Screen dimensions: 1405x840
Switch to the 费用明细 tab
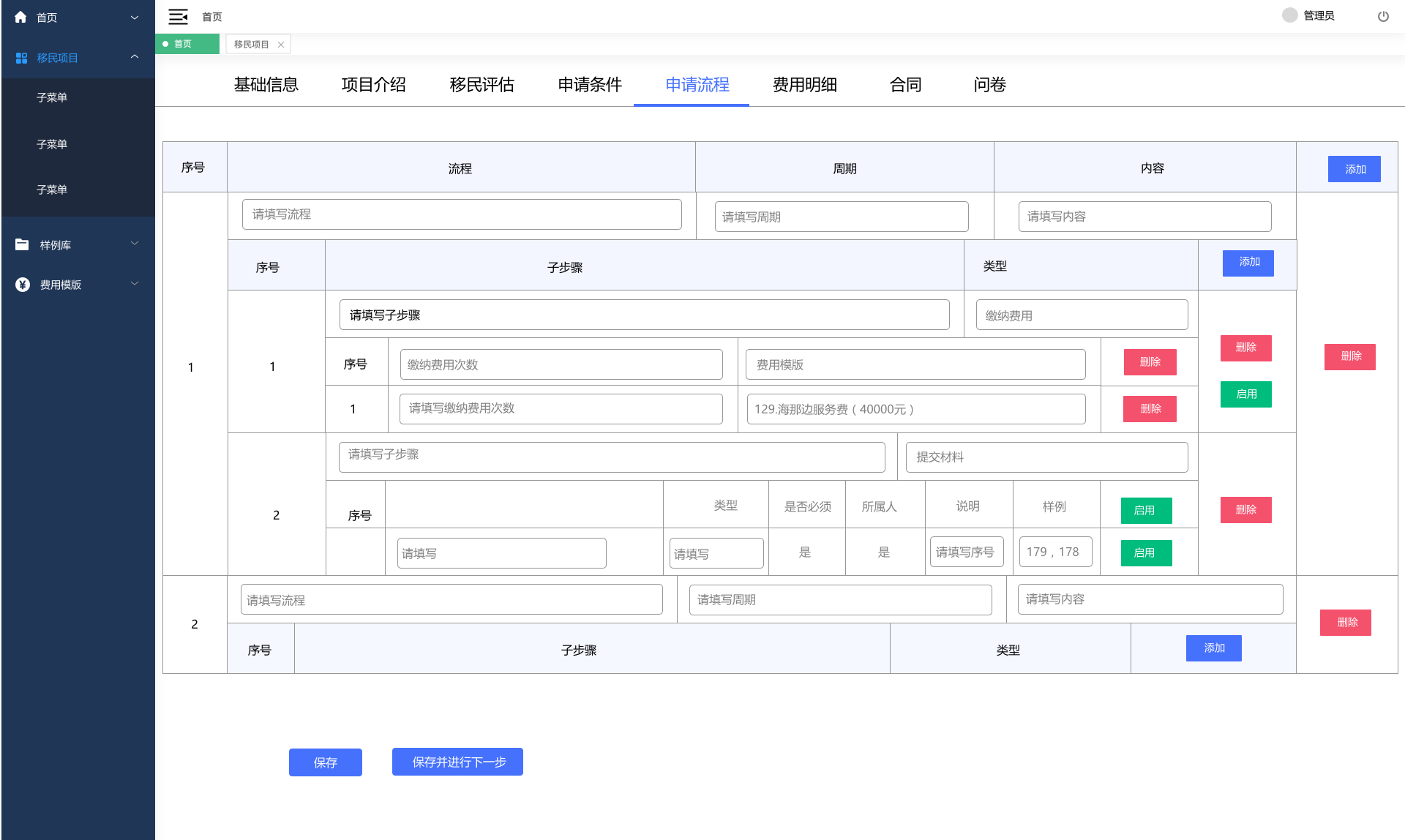point(804,85)
